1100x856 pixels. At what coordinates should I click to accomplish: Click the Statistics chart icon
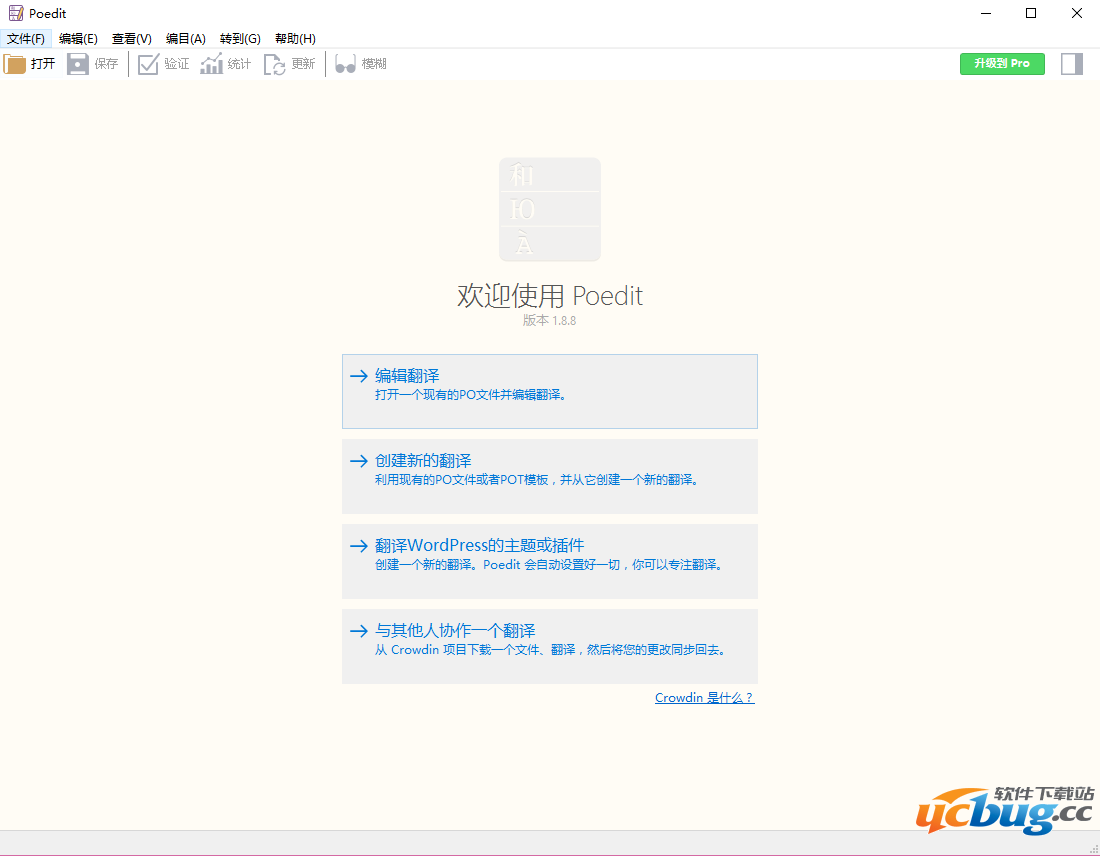[x=211, y=64]
